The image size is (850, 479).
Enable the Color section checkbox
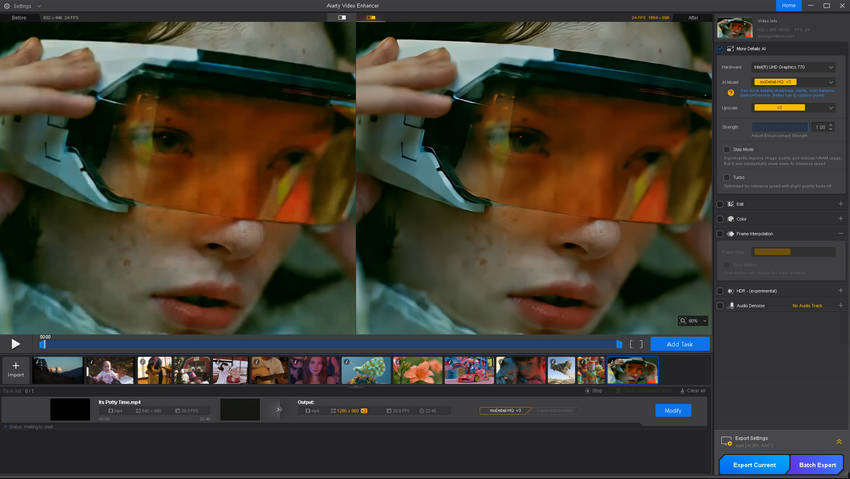720,219
